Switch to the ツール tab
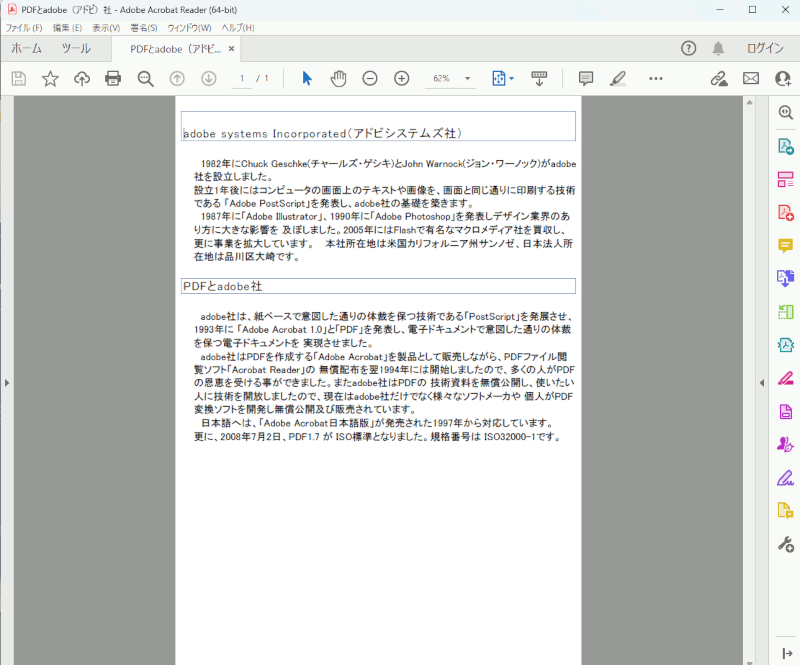 [76, 48]
